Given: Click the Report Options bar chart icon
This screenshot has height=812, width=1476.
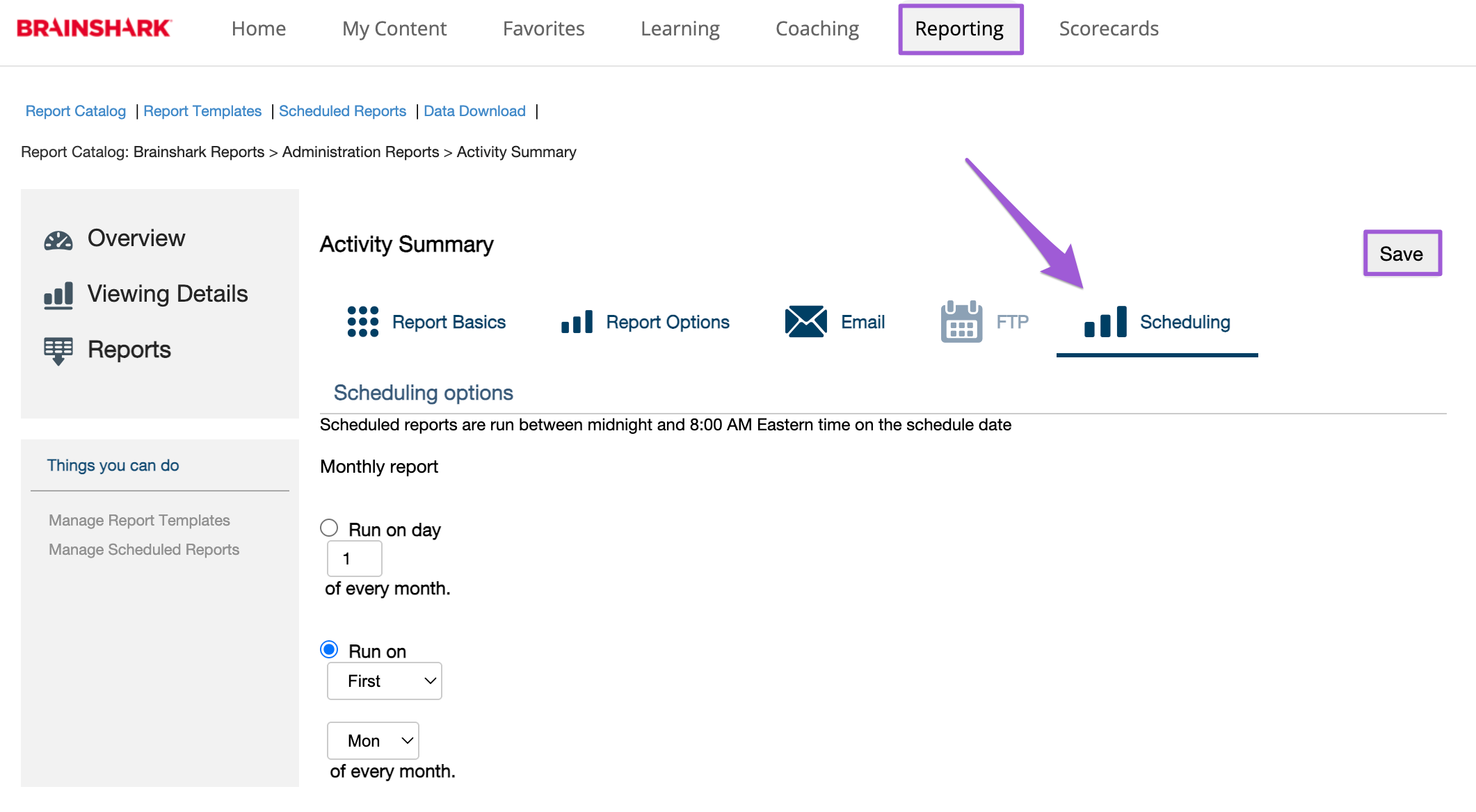Looking at the screenshot, I should (x=577, y=322).
